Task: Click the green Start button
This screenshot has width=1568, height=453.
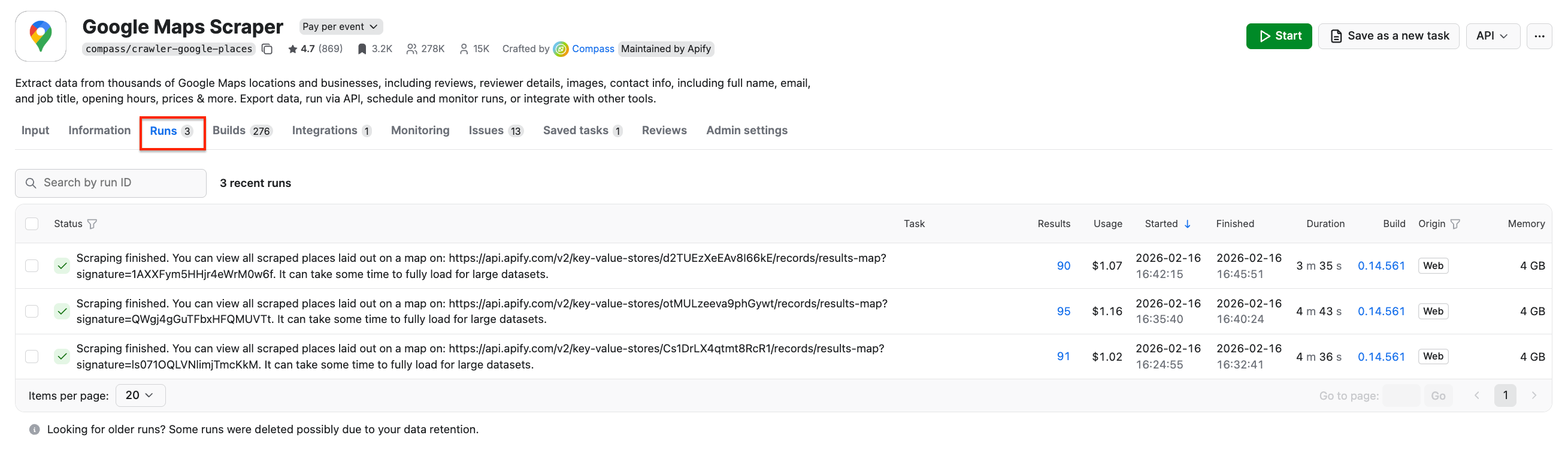Action: click(1279, 36)
